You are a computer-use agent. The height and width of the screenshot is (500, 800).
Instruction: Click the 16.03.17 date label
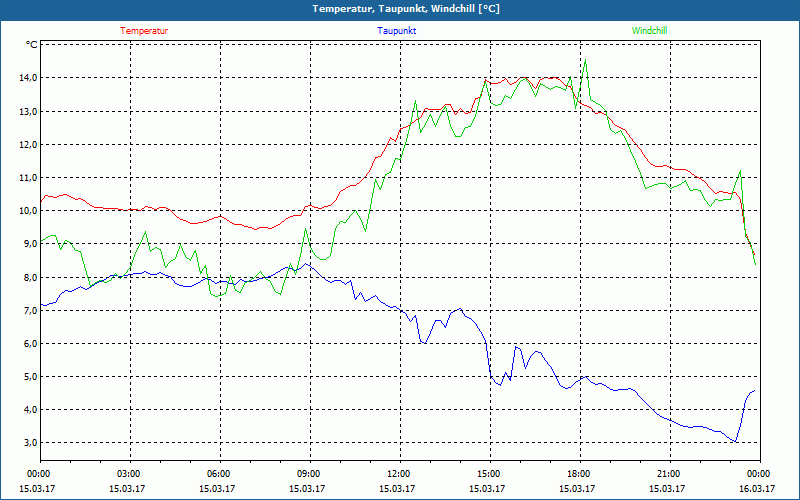(757, 488)
